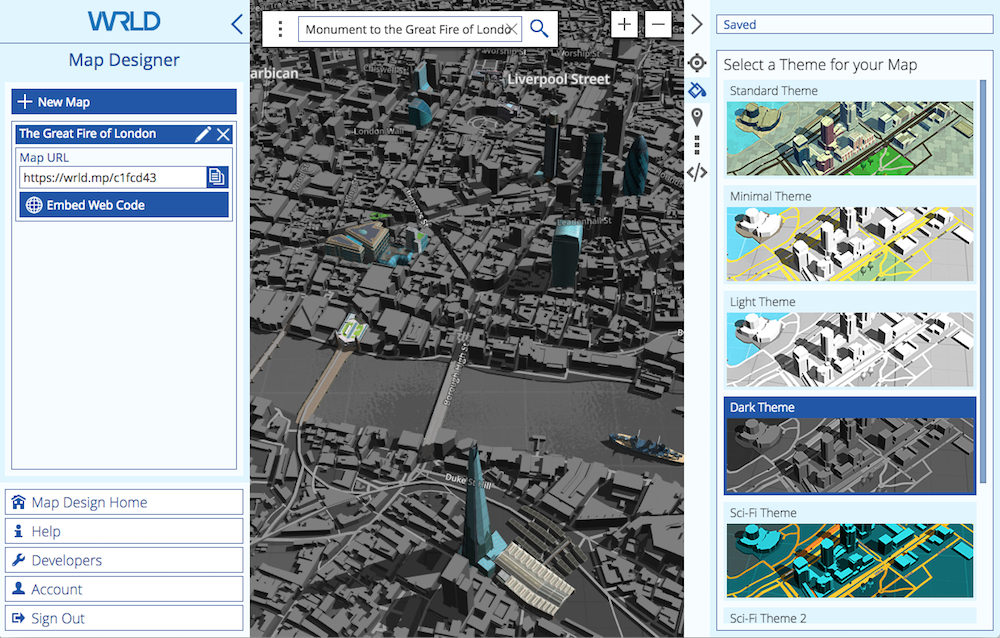Collapse the left Map Designer panel
Viewport: 1000px width, 638px height.
237,24
